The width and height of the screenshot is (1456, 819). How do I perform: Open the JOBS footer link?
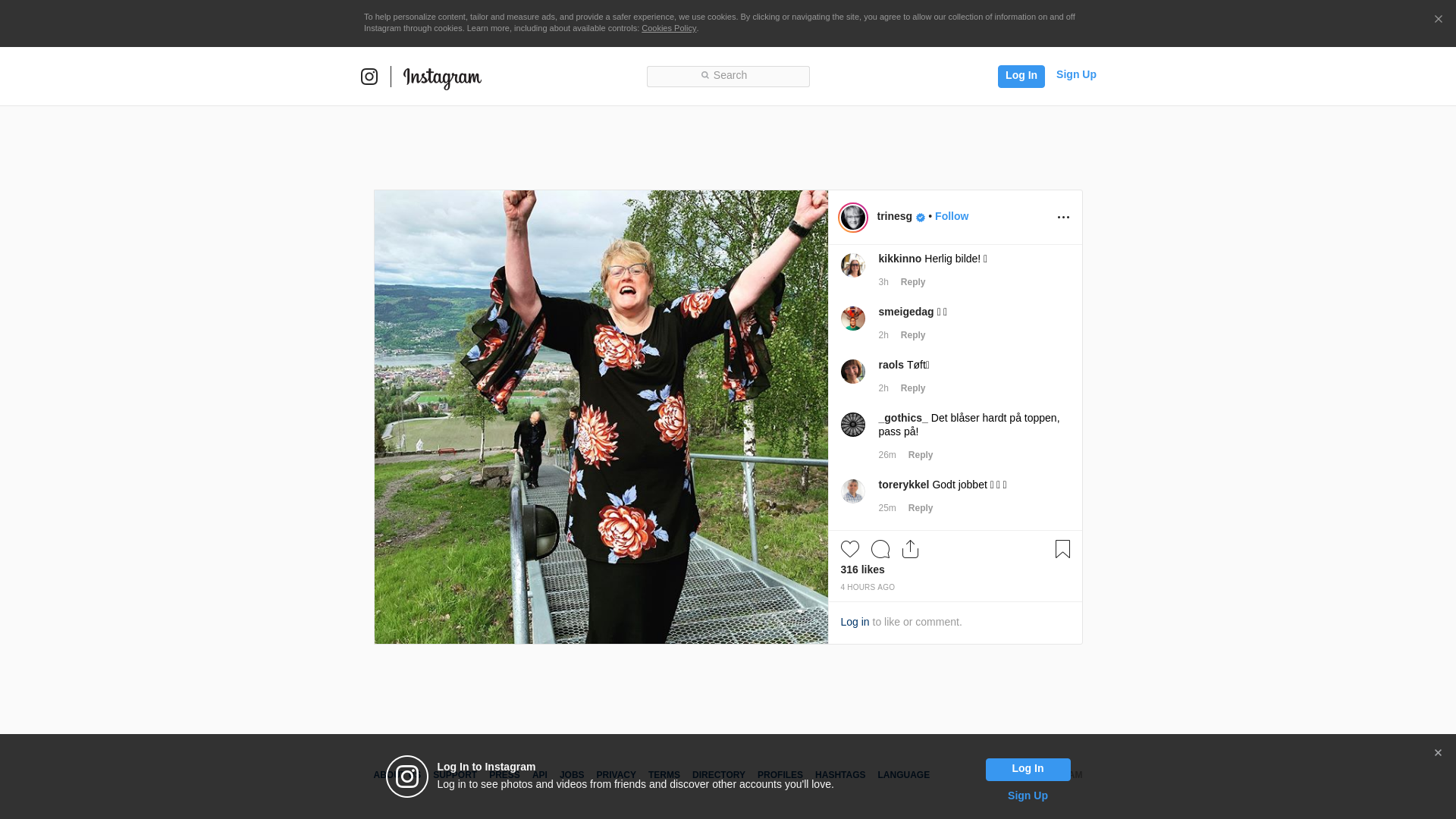[572, 775]
